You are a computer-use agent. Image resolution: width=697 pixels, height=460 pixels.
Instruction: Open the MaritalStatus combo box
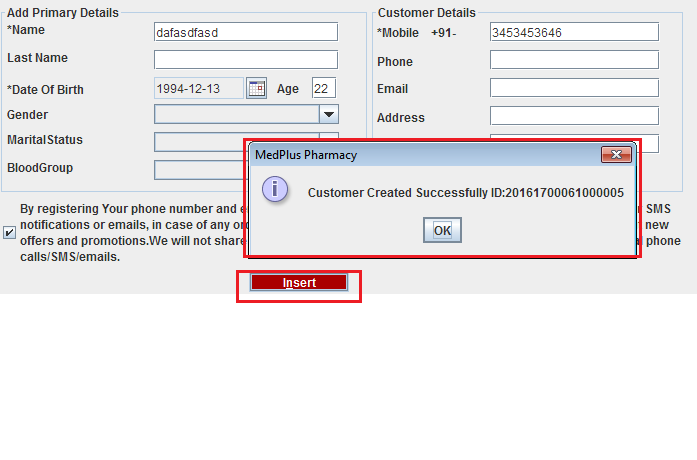(201, 142)
